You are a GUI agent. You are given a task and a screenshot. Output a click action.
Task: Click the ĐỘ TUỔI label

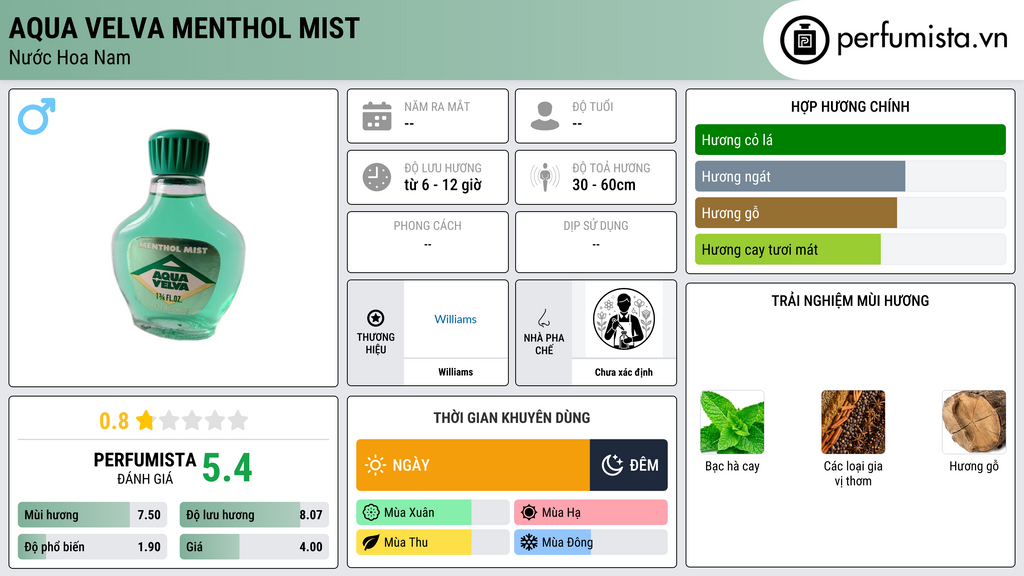click(x=593, y=106)
